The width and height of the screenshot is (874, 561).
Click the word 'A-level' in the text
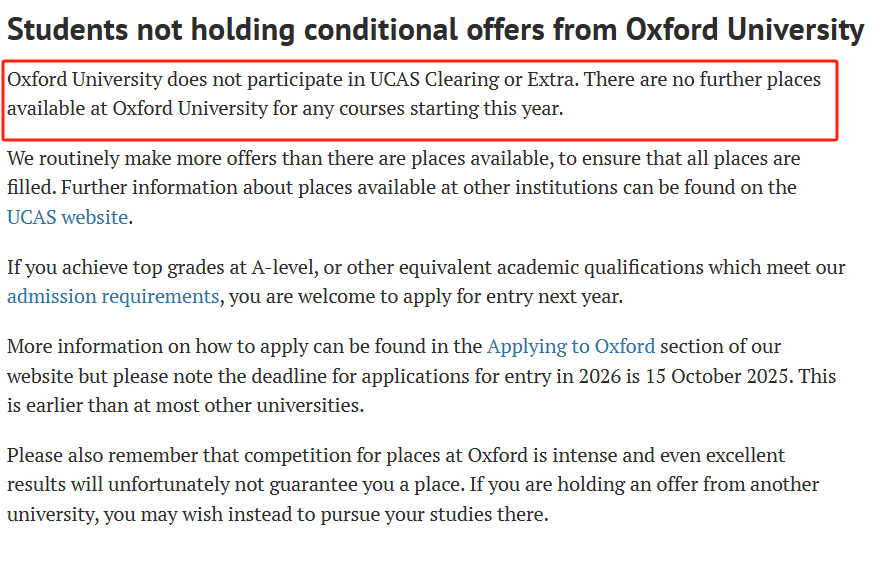coord(284,267)
